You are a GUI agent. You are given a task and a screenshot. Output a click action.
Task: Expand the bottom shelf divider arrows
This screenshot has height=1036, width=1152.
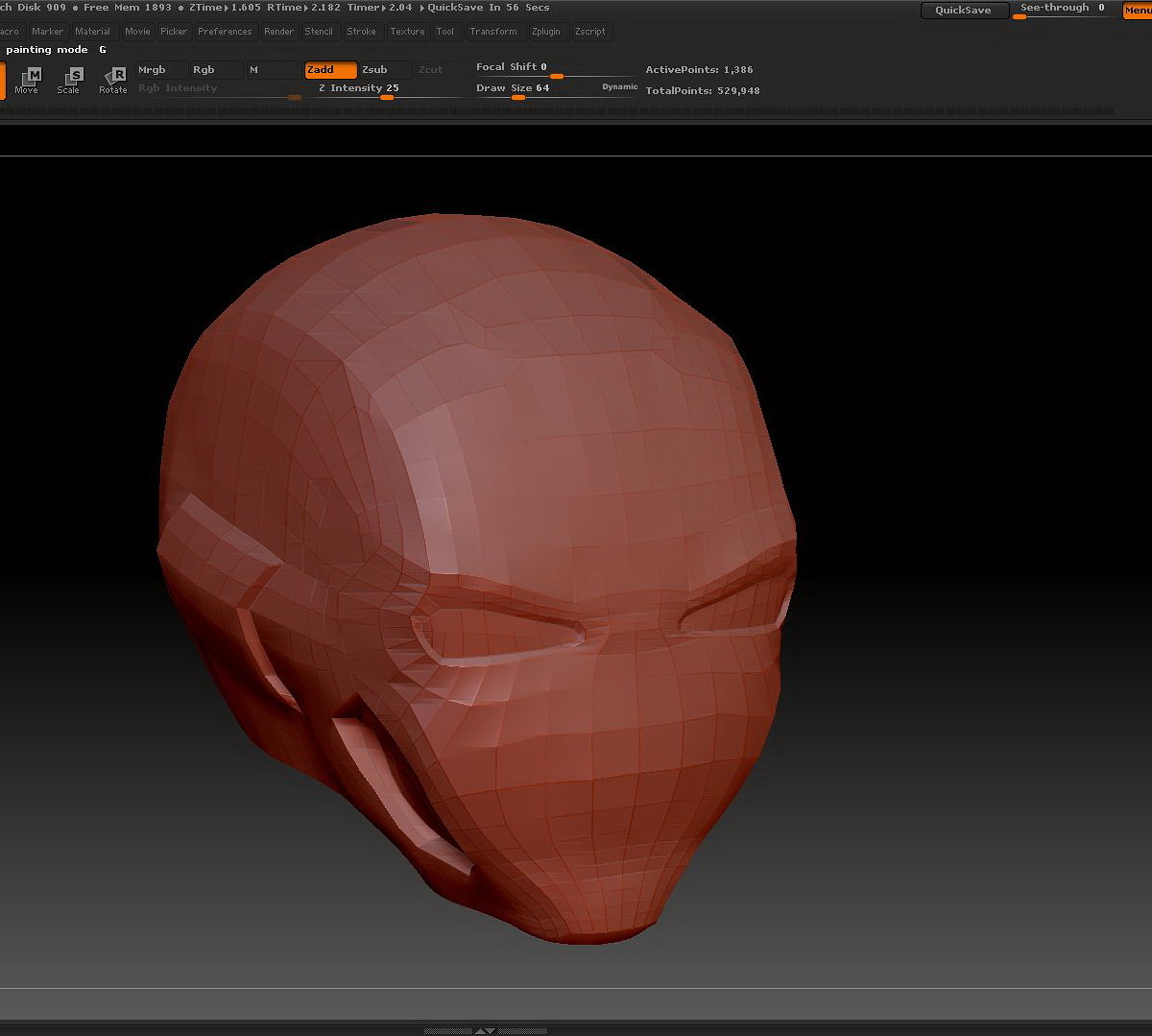pos(486,1030)
